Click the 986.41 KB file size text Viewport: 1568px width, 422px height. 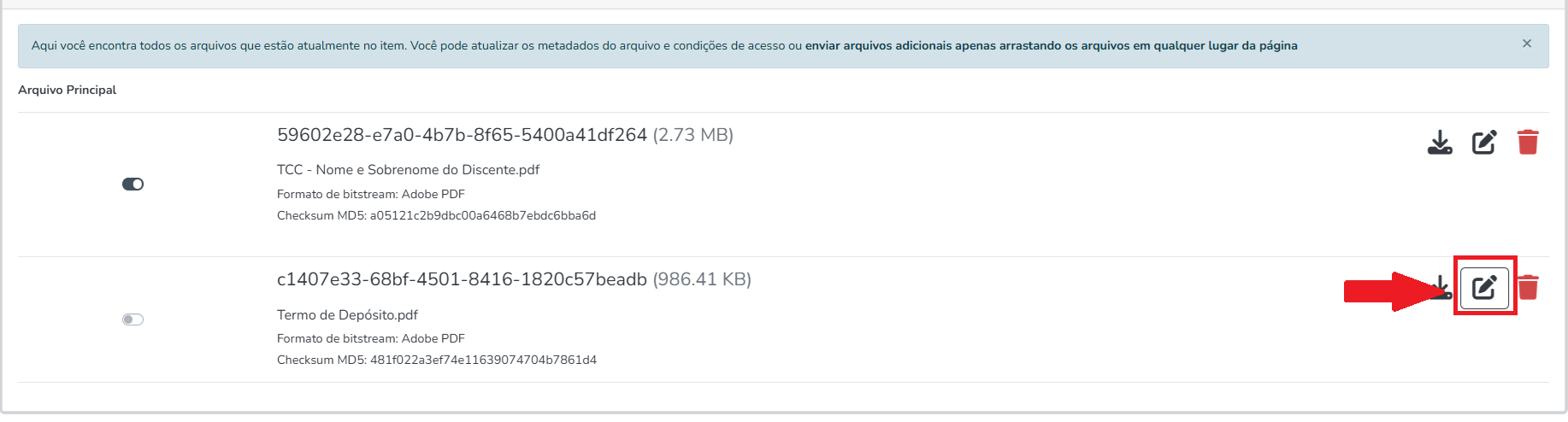click(x=702, y=279)
